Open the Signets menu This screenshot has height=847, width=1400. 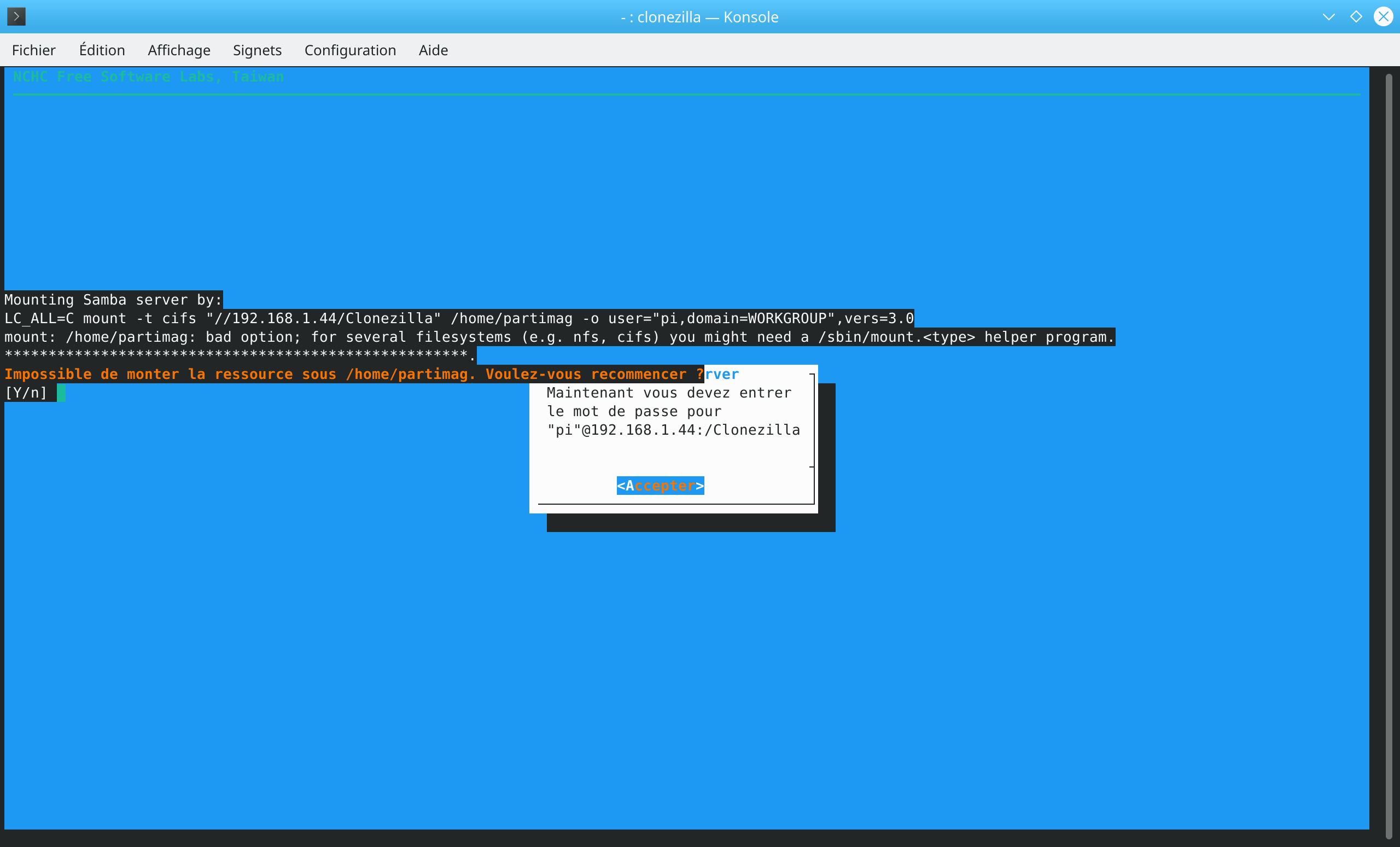coord(257,50)
